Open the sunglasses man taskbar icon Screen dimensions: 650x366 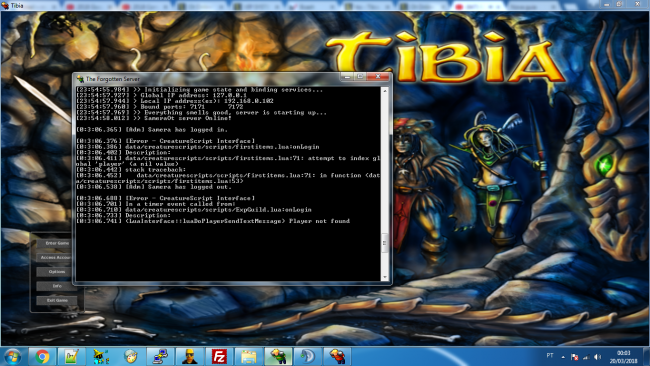[189, 356]
